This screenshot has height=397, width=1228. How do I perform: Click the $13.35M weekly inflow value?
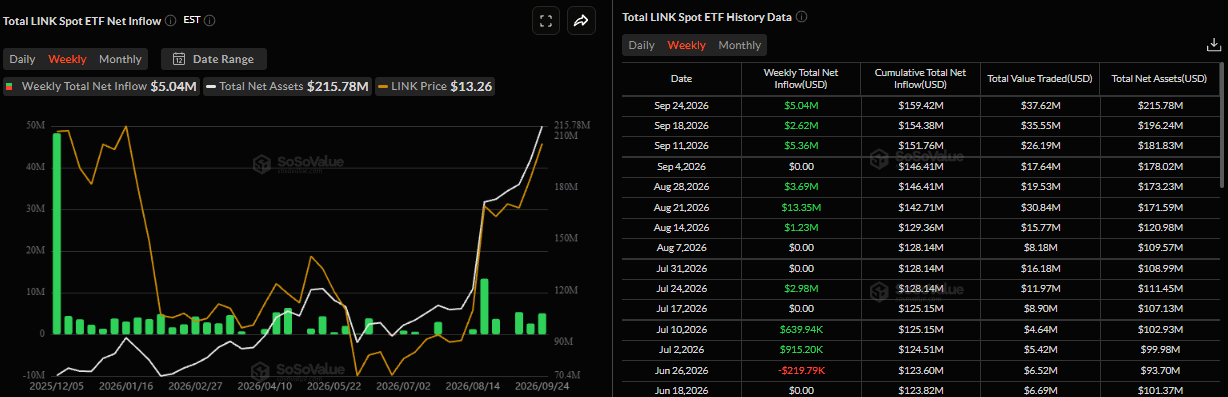(800, 207)
